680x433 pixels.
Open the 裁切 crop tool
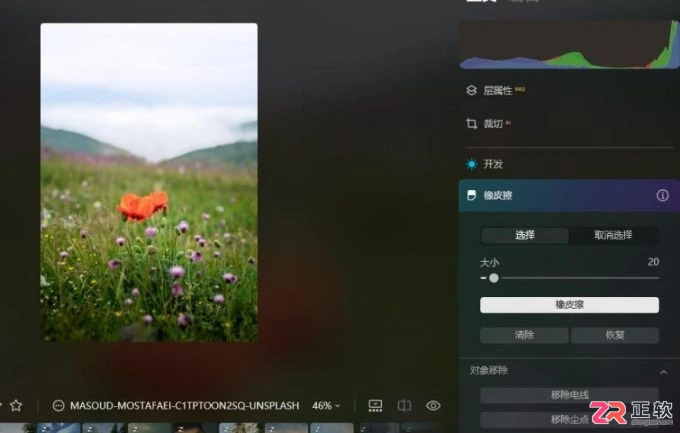click(x=489, y=124)
